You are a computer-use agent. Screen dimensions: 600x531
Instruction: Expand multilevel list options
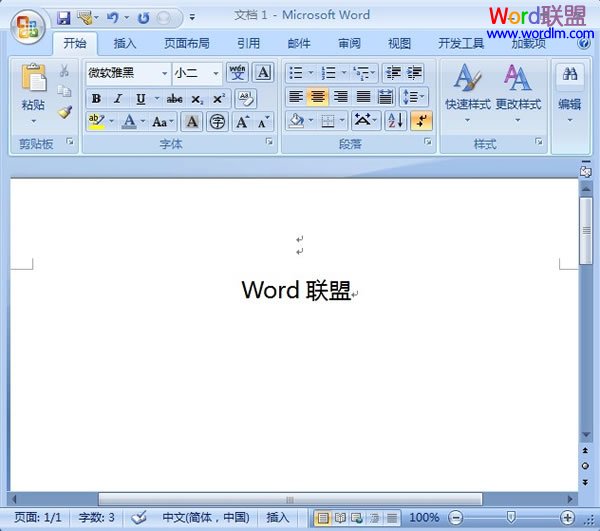pyautogui.click(x=373, y=72)
